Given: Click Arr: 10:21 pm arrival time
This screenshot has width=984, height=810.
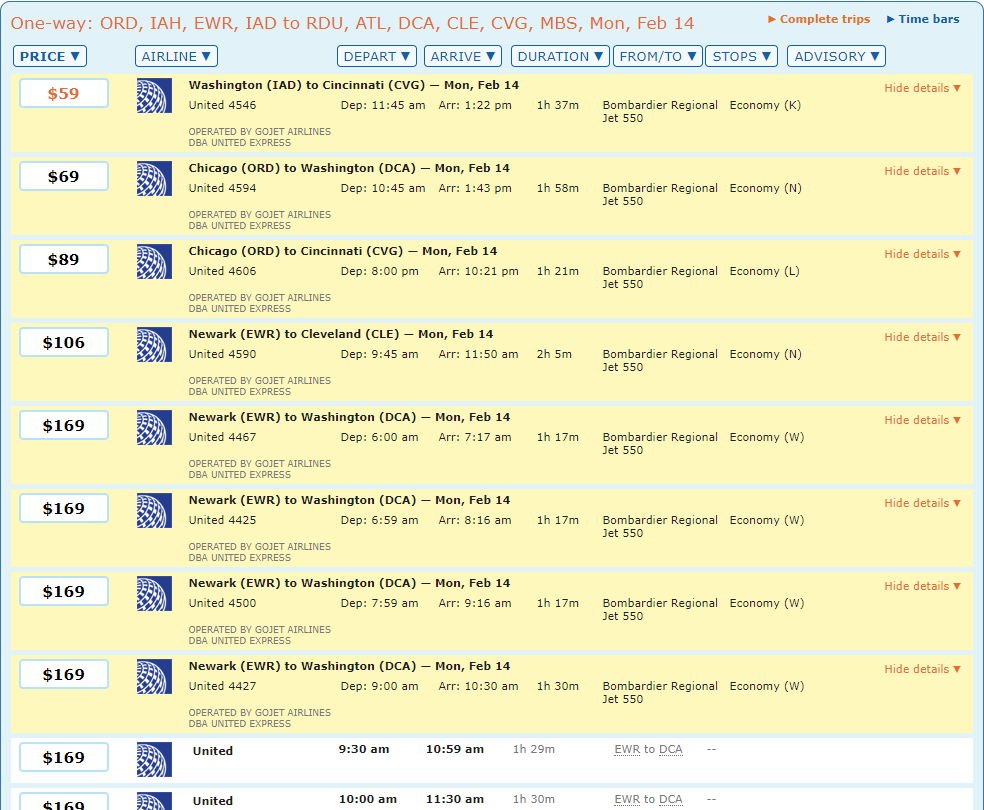Looking at the screenshot, I should [479, 271].
